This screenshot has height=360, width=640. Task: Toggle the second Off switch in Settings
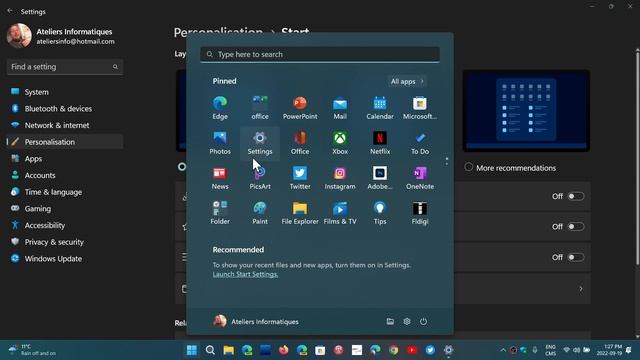tap(576, 227)
